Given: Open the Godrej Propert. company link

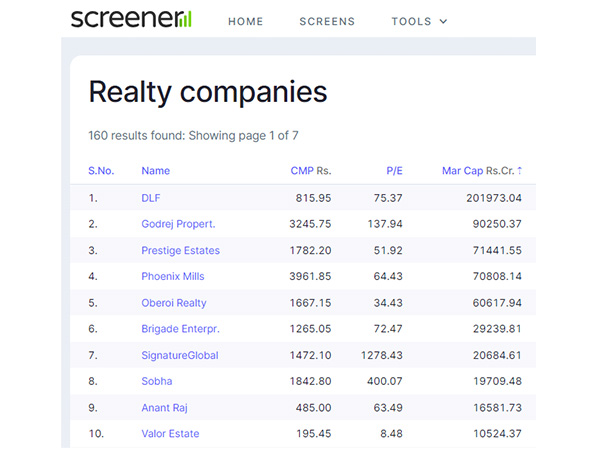Looking at the screenshot, I should pyautogui.click(x=178, y=224).
